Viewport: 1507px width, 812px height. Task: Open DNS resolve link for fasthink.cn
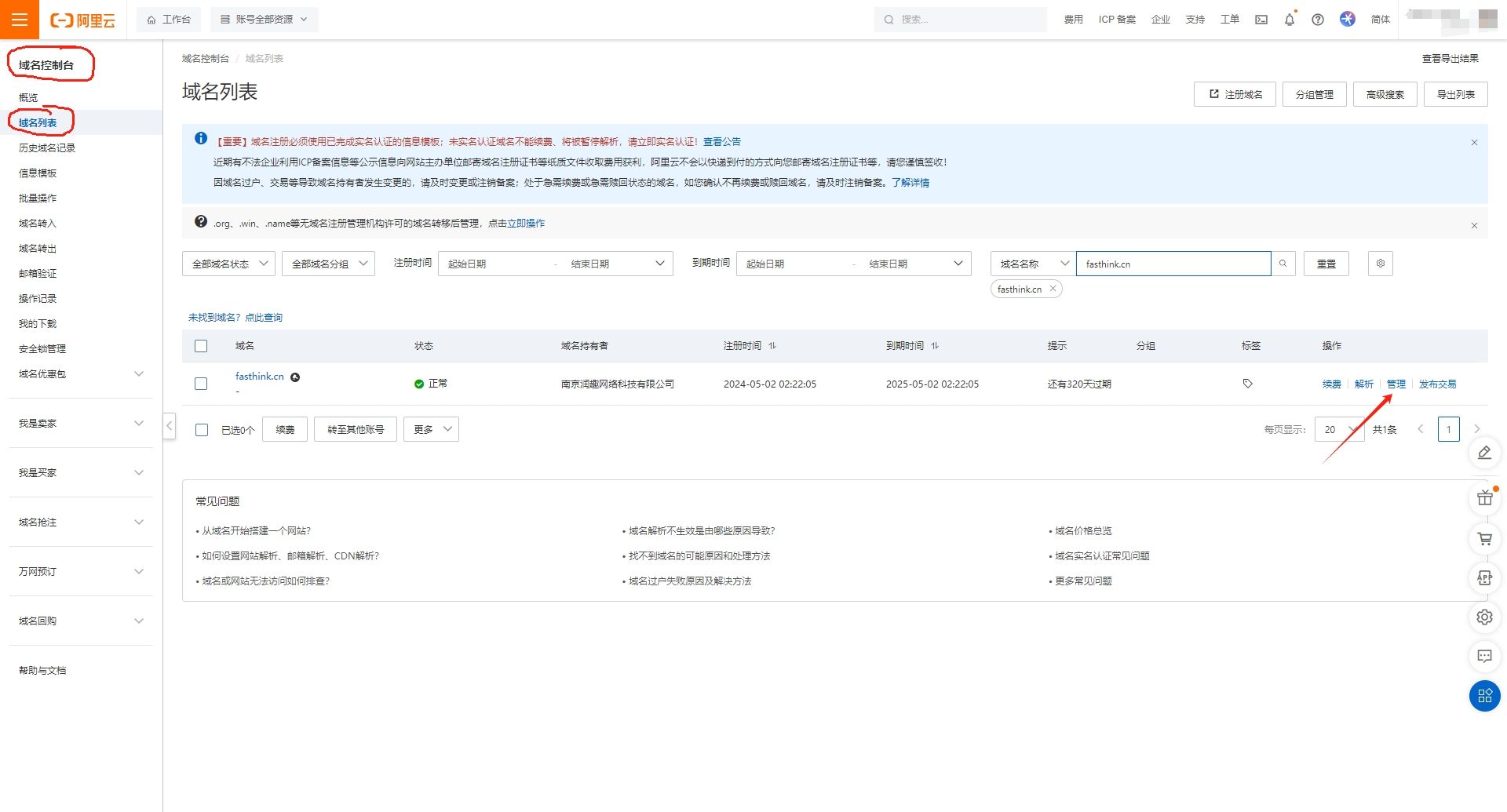(x=1364, y=384)
